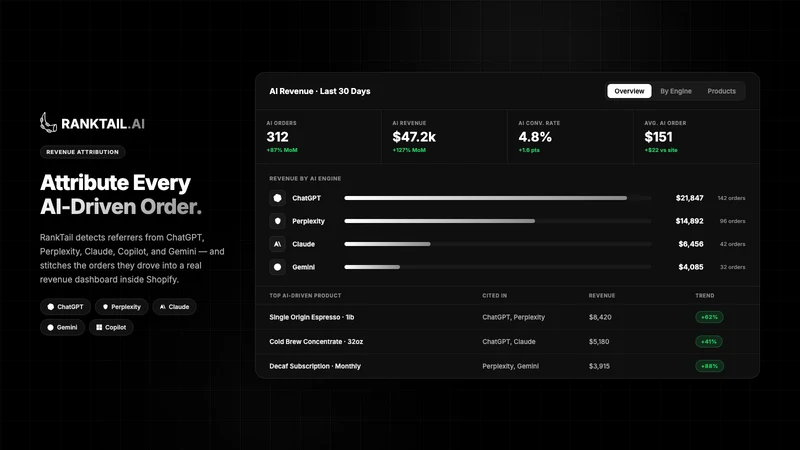Click the Claude revenue progress bar
800x450 pixels.
(497, 244)
